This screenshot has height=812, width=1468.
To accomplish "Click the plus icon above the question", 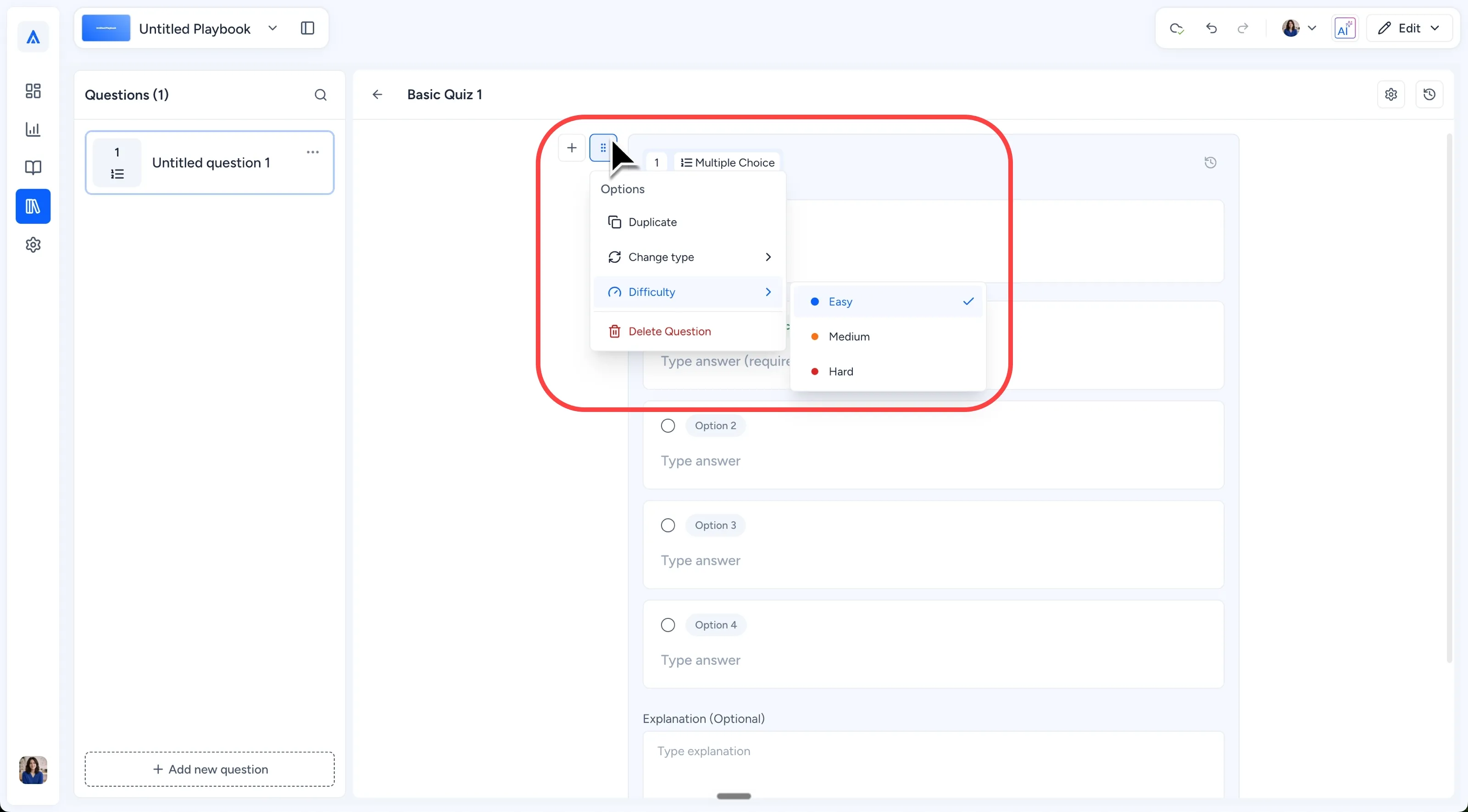I will tap(572, 148).
